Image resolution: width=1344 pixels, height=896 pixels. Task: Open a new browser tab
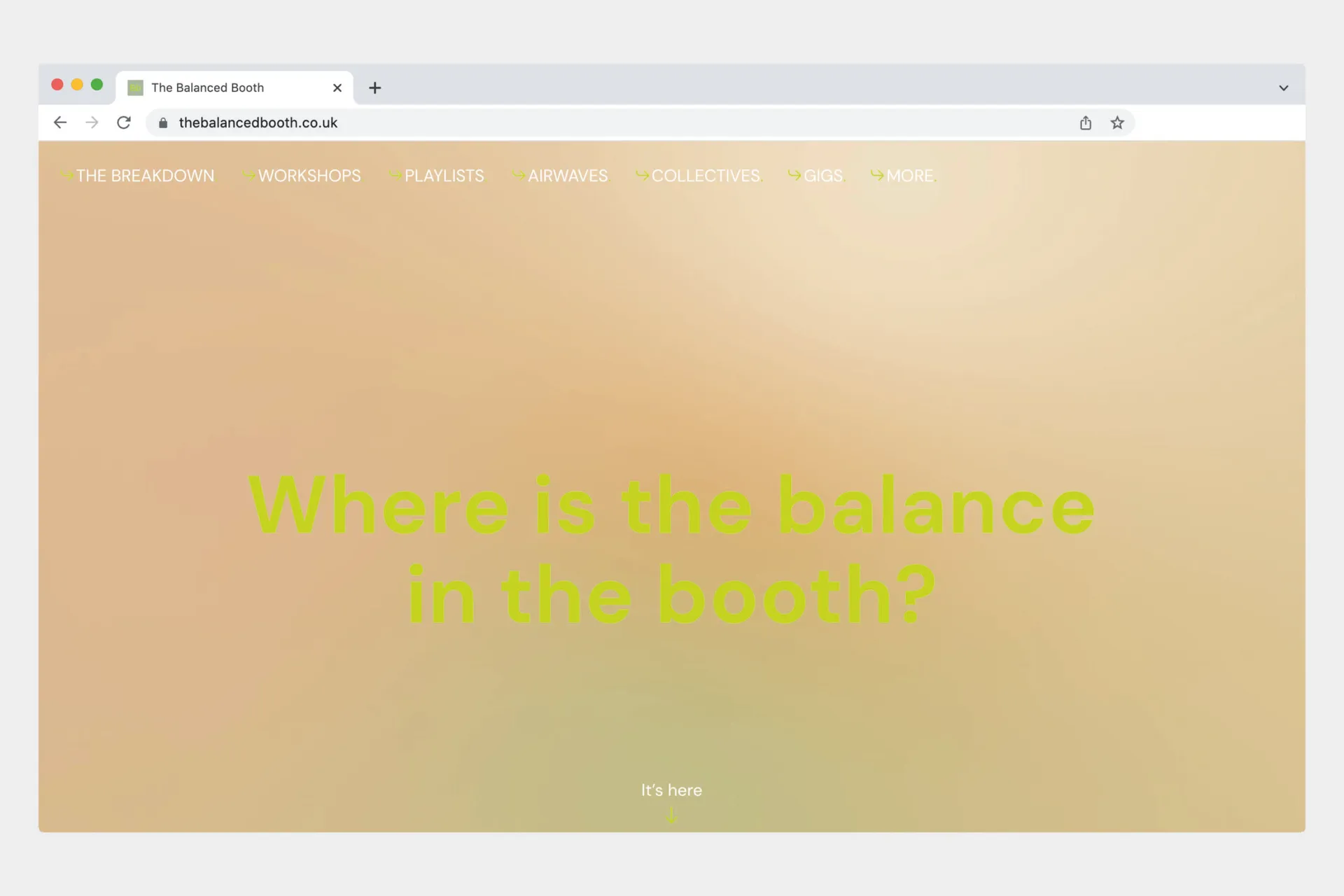pos(375,87)
